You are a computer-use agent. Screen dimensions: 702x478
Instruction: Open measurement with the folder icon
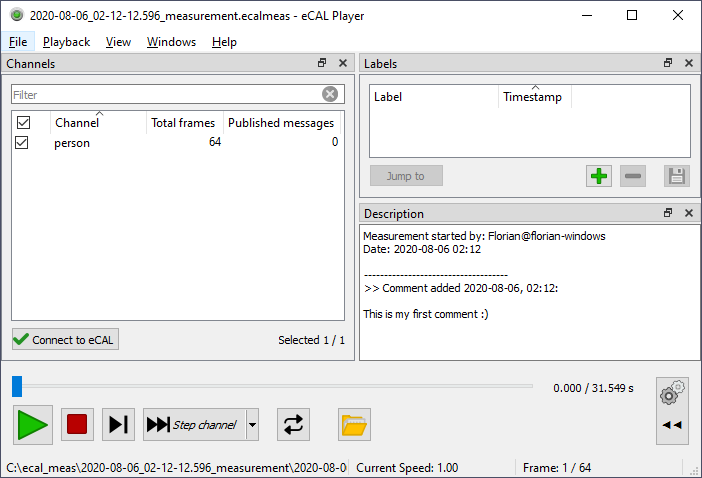coord(354,424)
